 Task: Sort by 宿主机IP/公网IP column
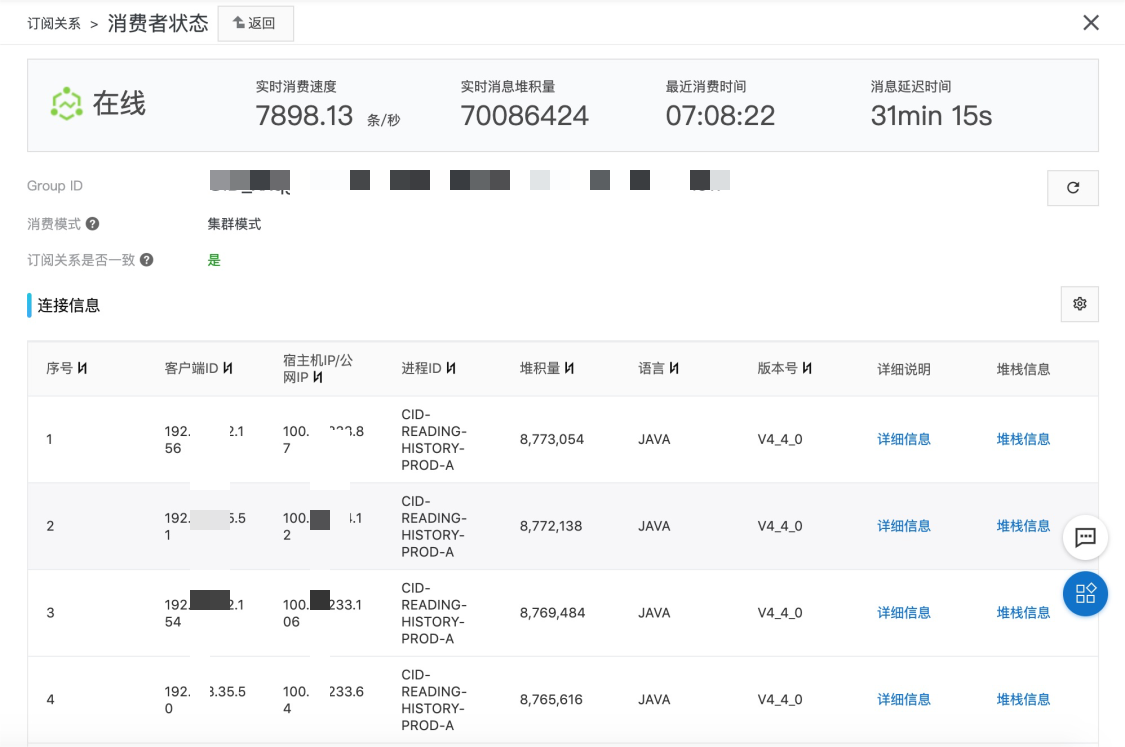[x=318, y=377]
